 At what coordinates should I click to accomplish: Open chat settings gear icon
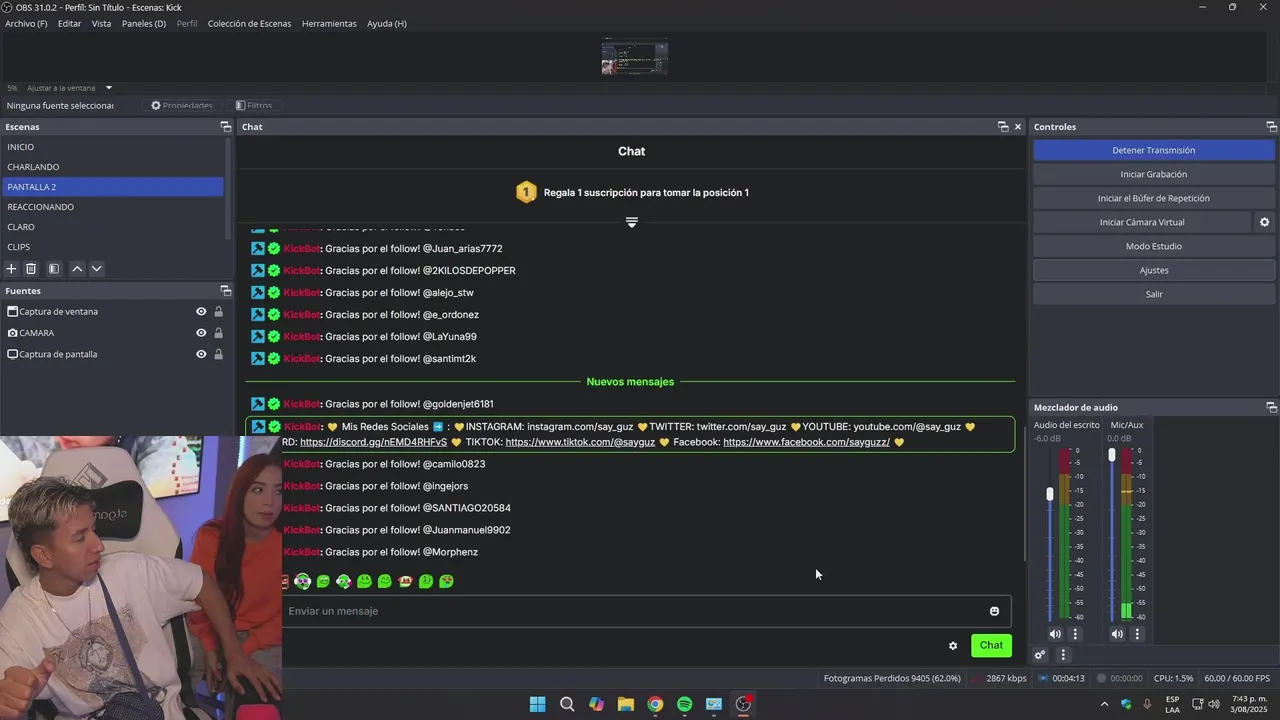pos(953,646)
